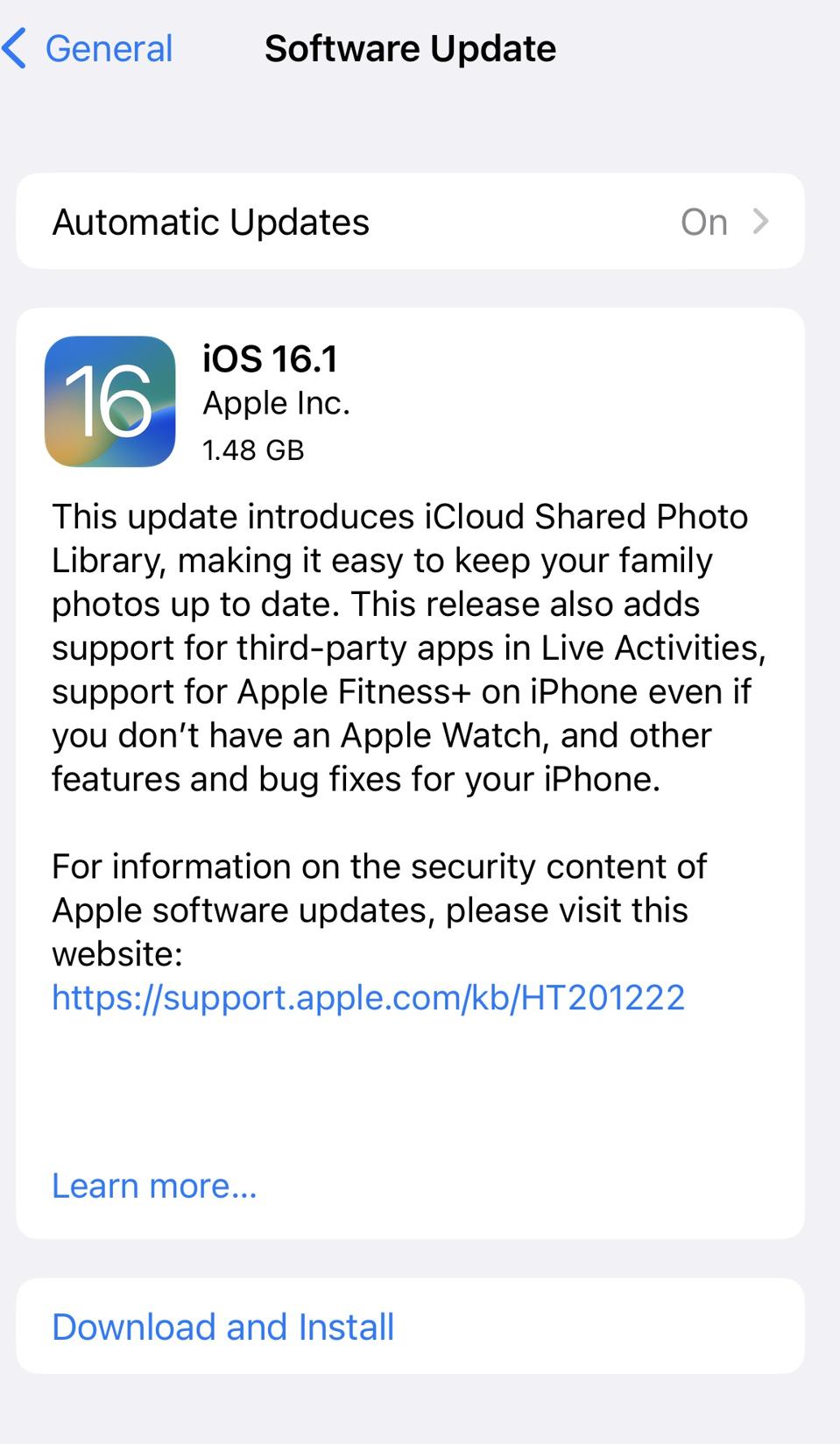Expand Automatic Updates via its right chevron
The height and width of the screenshot is (1444, 840).
(760, 222)
